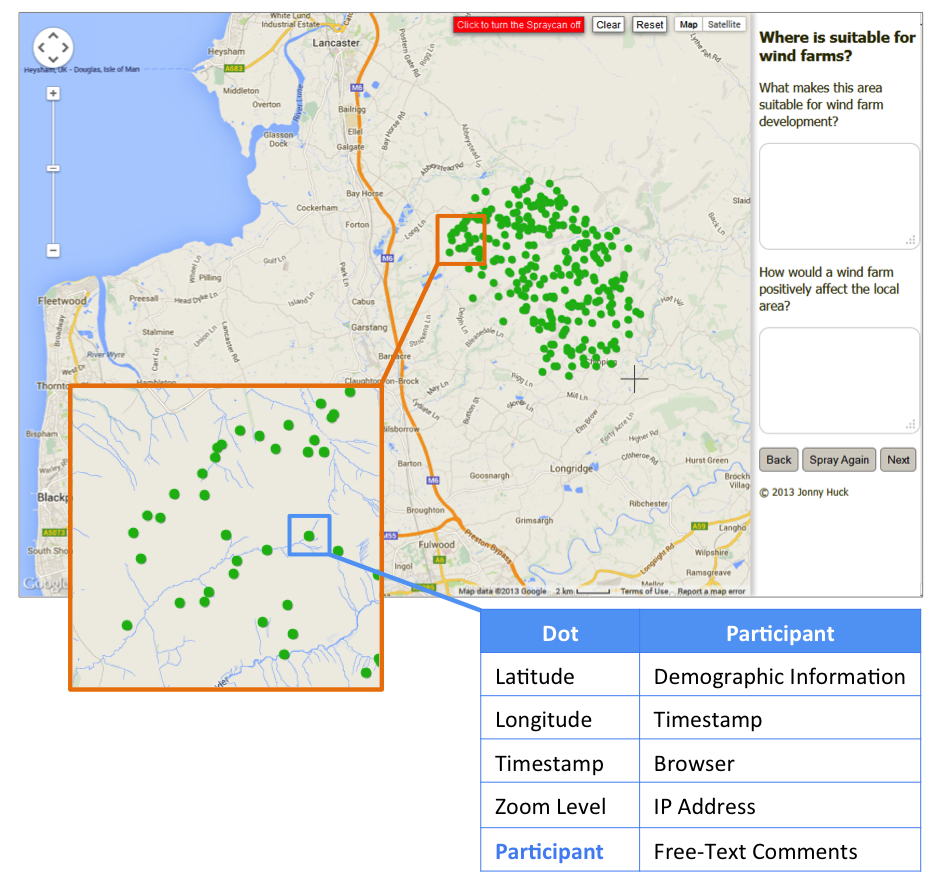The height and width of the screenshot is (893, 936).
Task: Click the positive effects text box
Action: (x=839, y=380)
